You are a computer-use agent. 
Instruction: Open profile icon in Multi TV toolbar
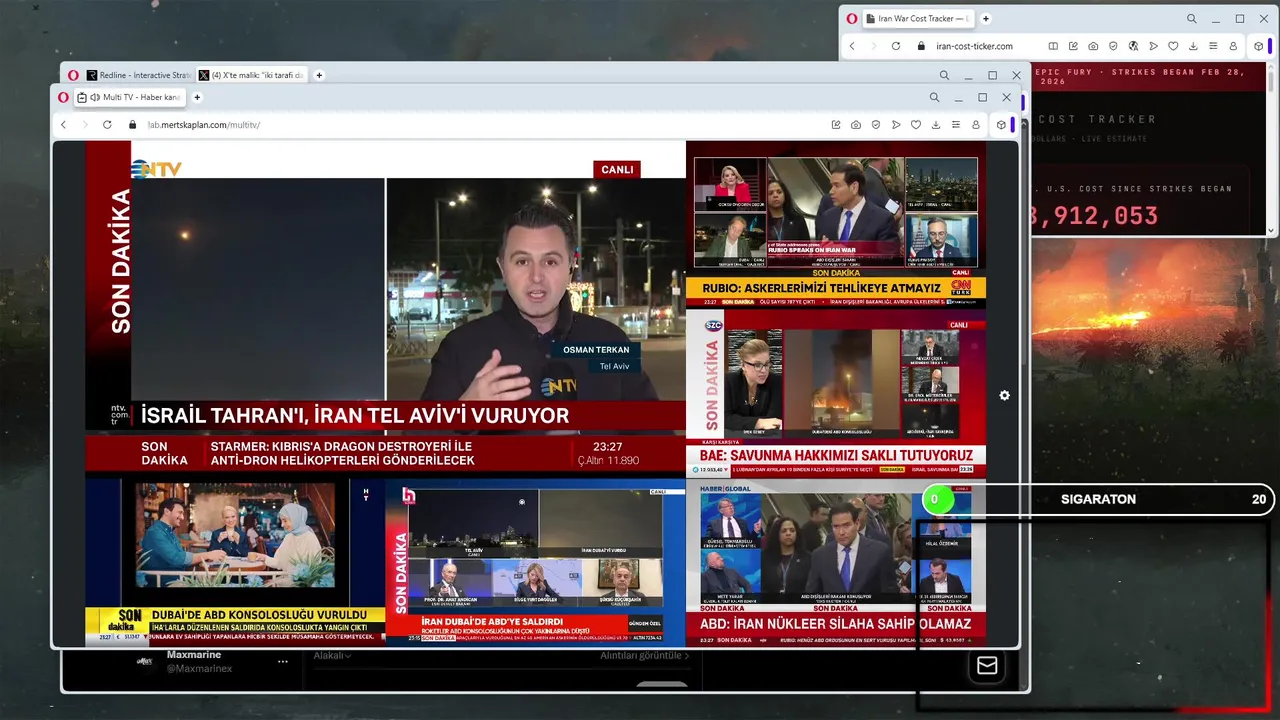976,125
